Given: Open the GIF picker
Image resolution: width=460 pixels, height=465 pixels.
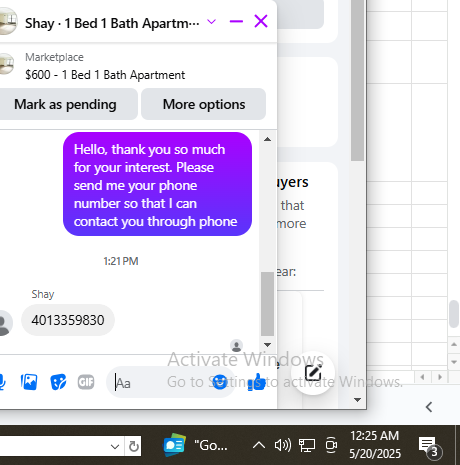Looking at the screenshot, I should point(86,382).
